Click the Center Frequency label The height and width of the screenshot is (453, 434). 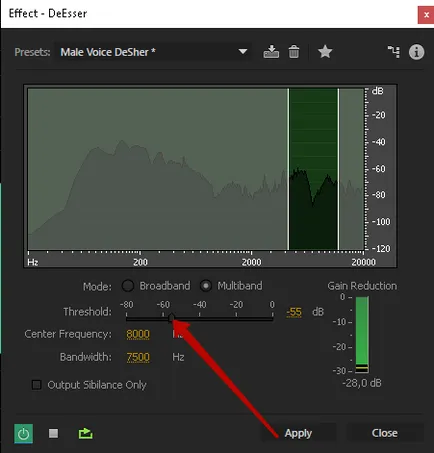pos(68,334)
